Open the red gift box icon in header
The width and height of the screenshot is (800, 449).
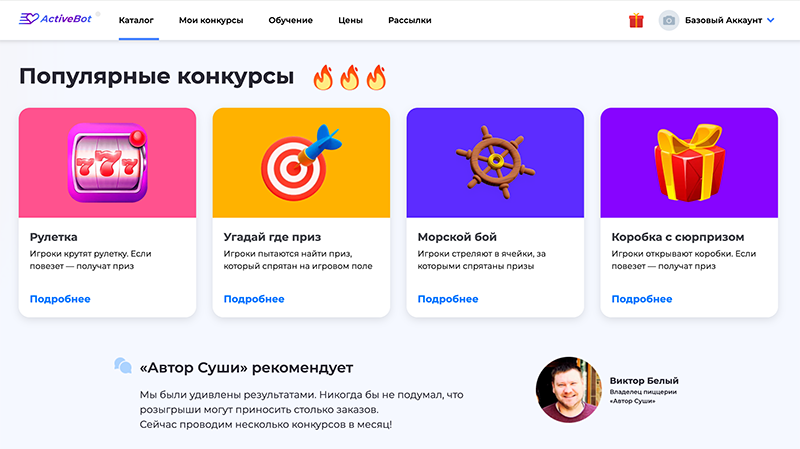click(636, 20)
